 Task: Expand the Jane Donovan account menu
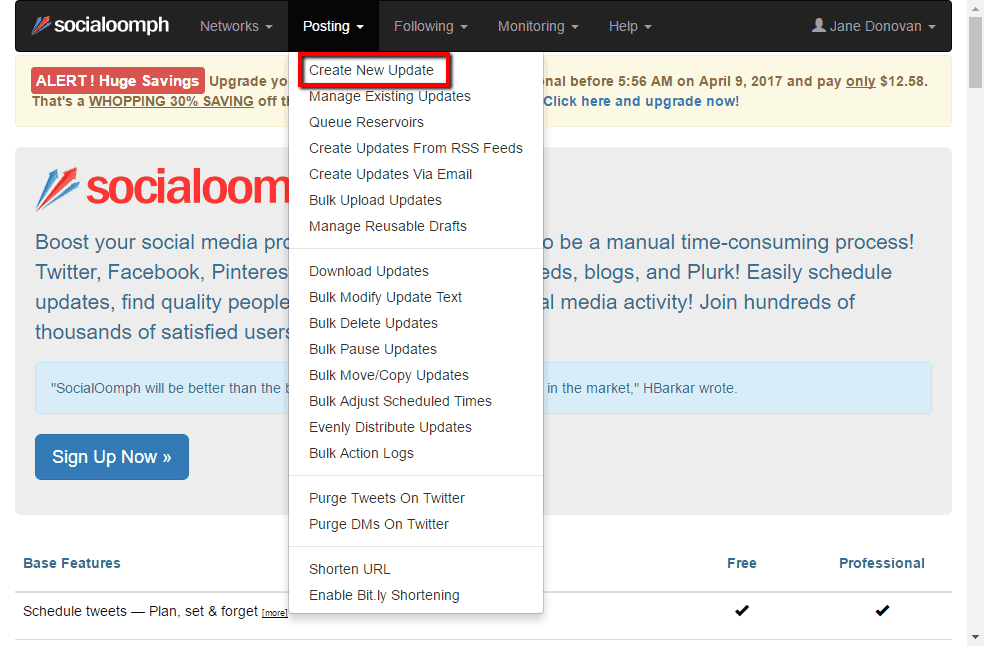point(874,26)
